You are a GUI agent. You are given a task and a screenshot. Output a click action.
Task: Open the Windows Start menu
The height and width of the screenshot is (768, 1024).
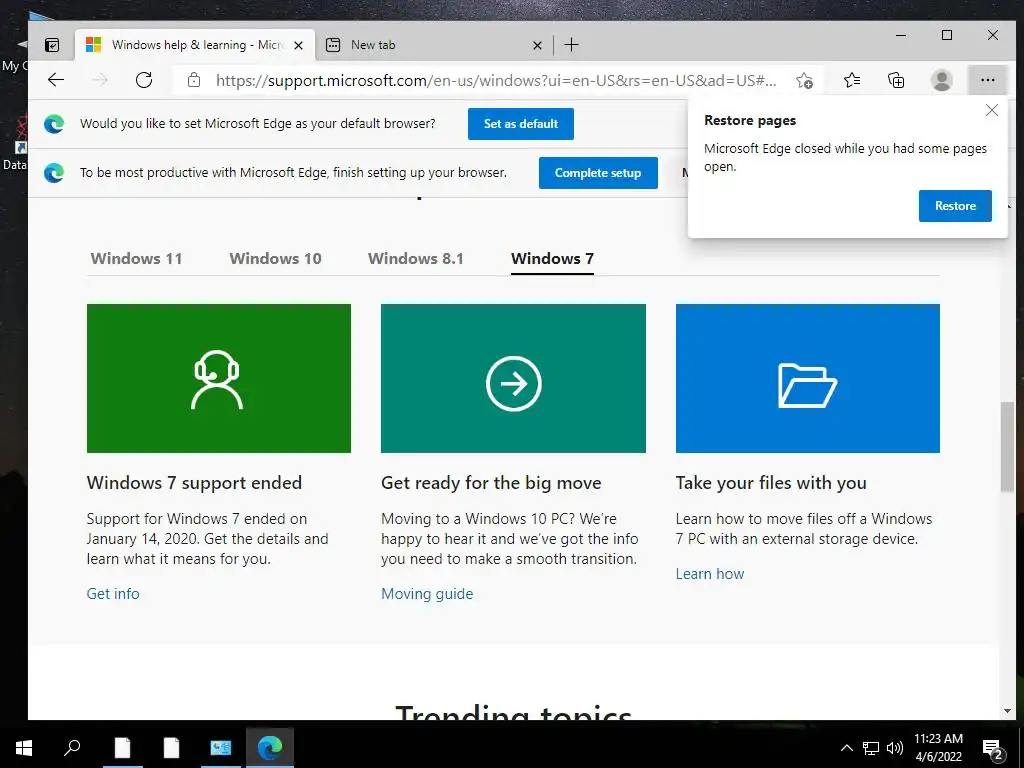24,748
